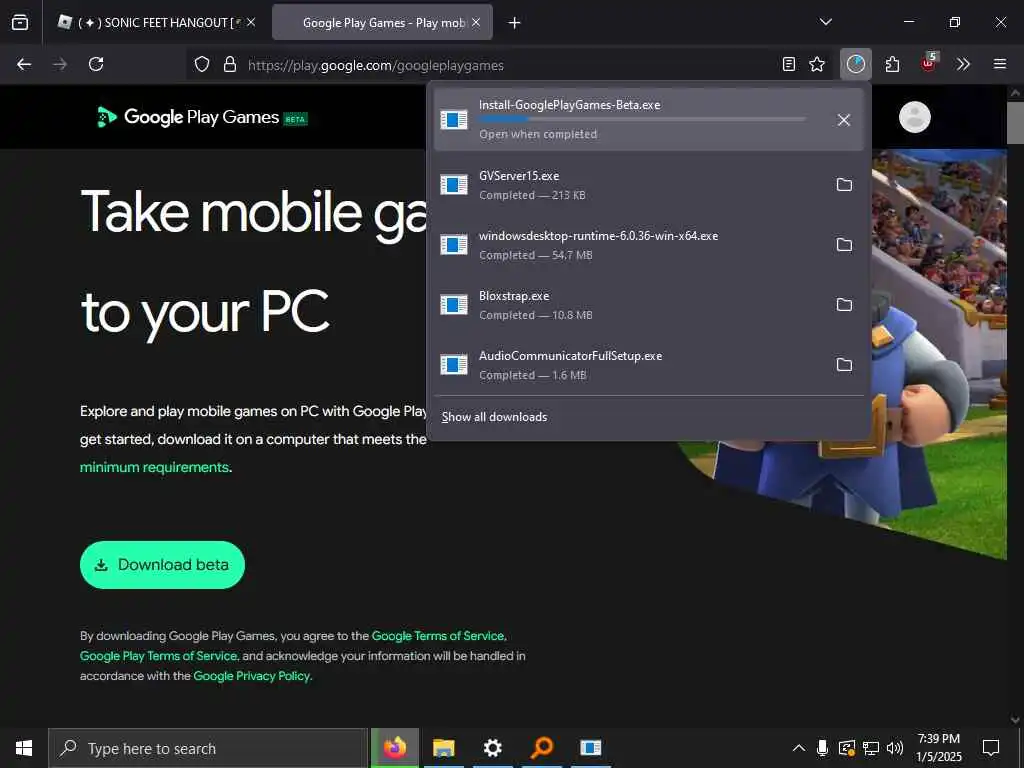
Task: Click the padlock site info icon
Action: point(229,64)
